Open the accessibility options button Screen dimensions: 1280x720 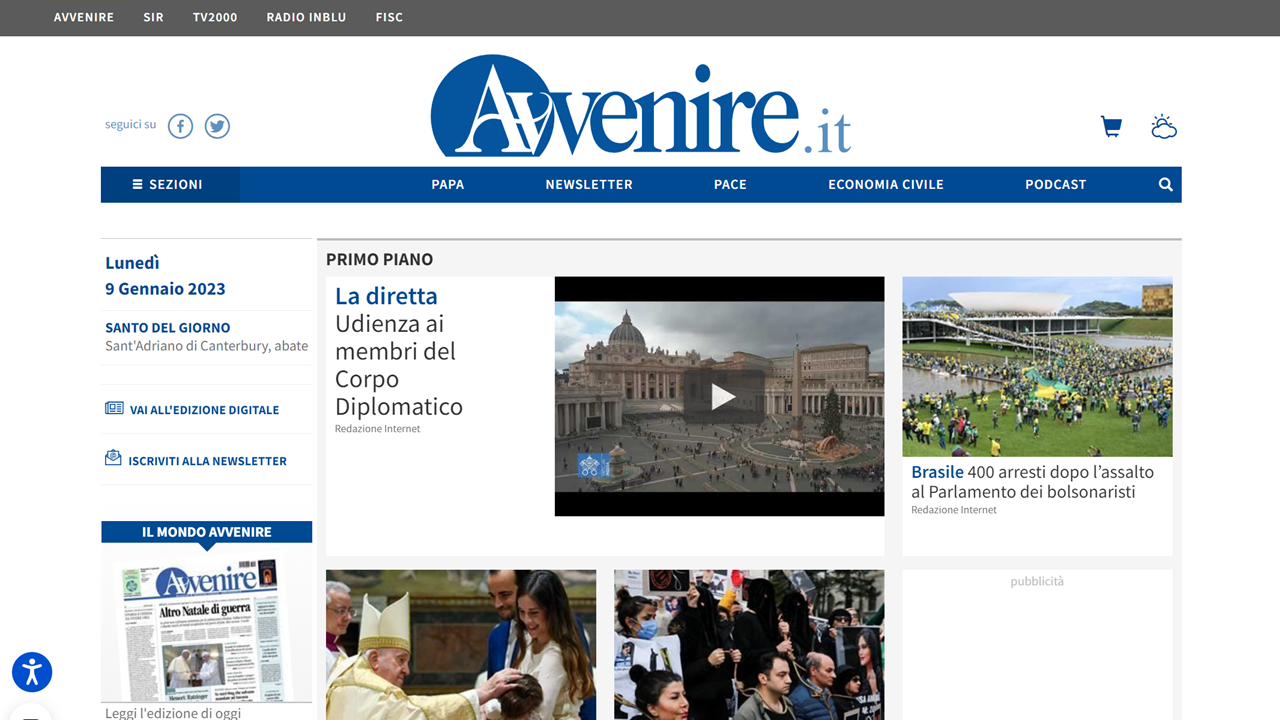(32, 672)
